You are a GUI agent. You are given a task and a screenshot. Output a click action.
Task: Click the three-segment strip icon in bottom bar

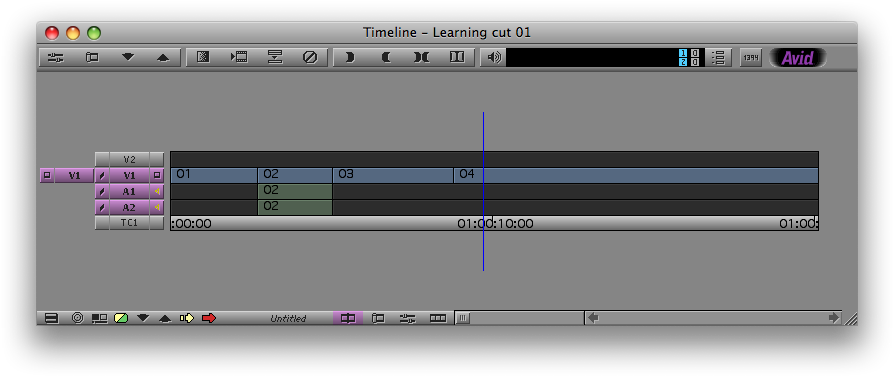point(437,318)
